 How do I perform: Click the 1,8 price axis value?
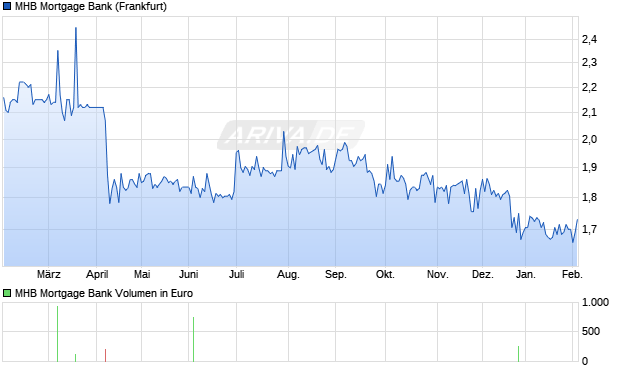[x=589, y=197]
